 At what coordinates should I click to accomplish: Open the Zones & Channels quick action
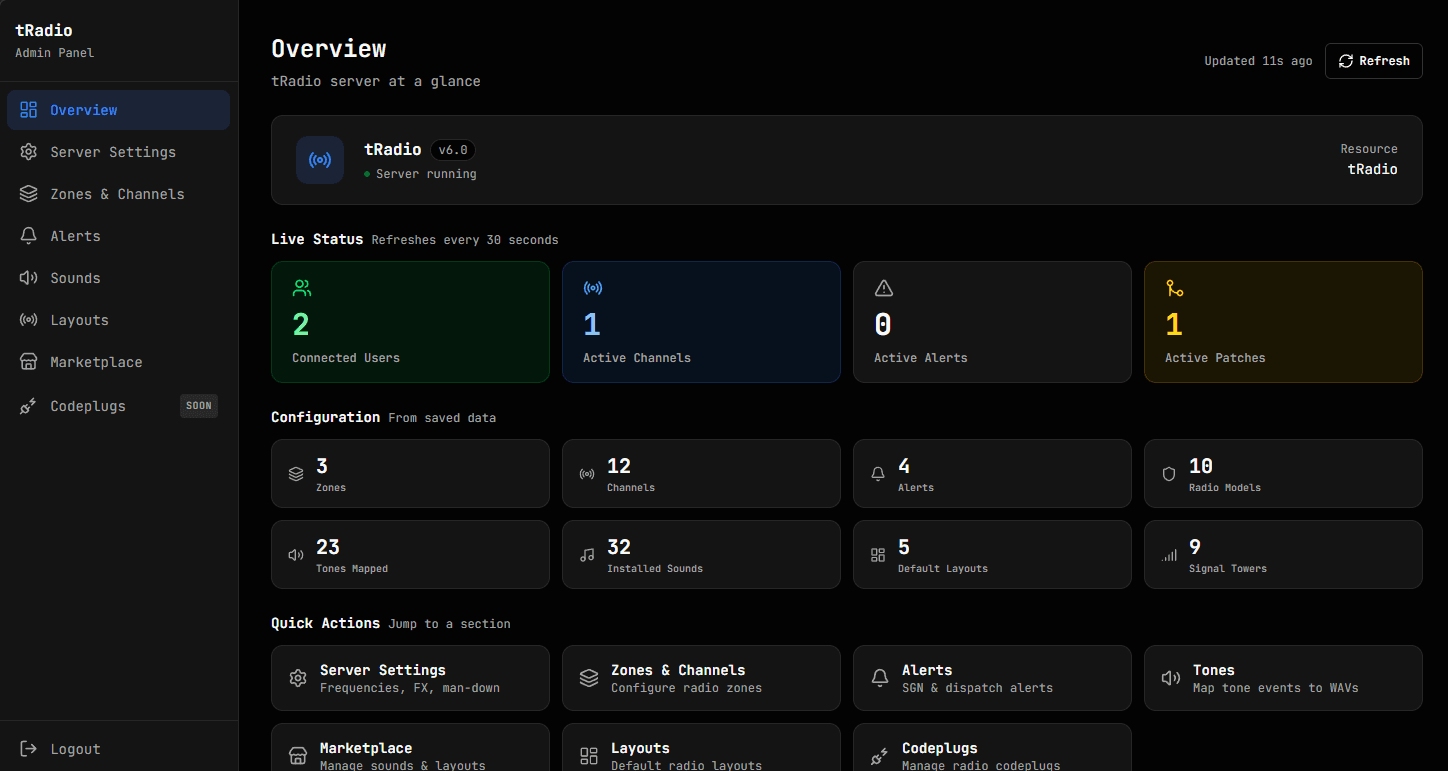pyautogui.click(x=701, y=678)
